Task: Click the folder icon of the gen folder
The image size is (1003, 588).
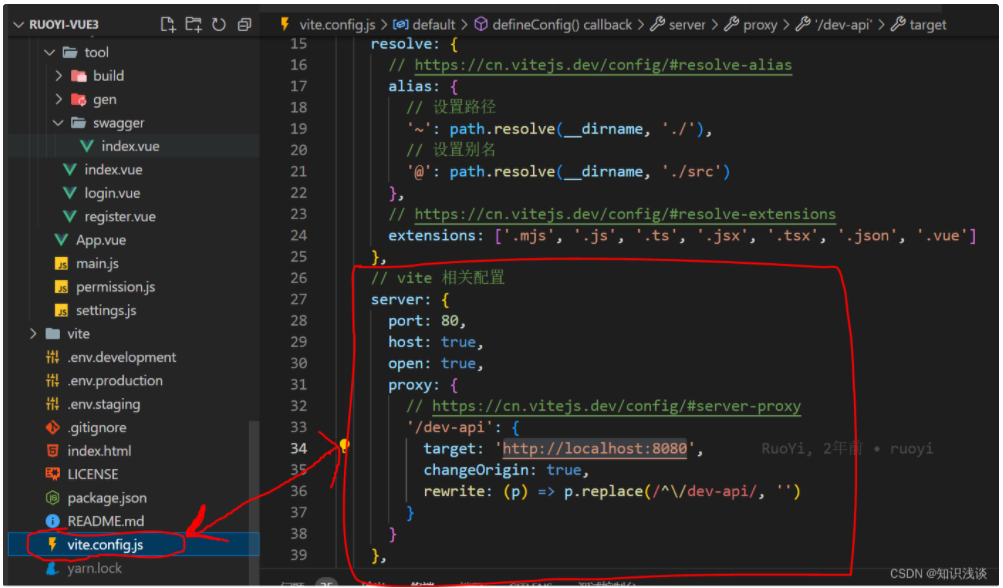Action: [79, 99]
